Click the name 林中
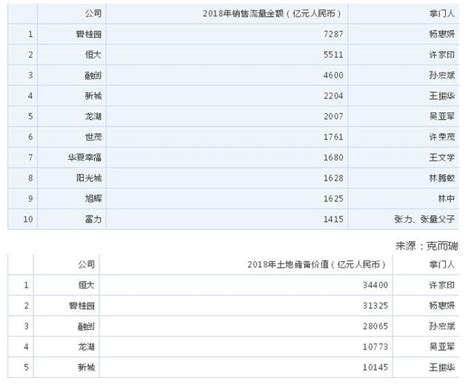474x384 pixels. click(446, 199)
